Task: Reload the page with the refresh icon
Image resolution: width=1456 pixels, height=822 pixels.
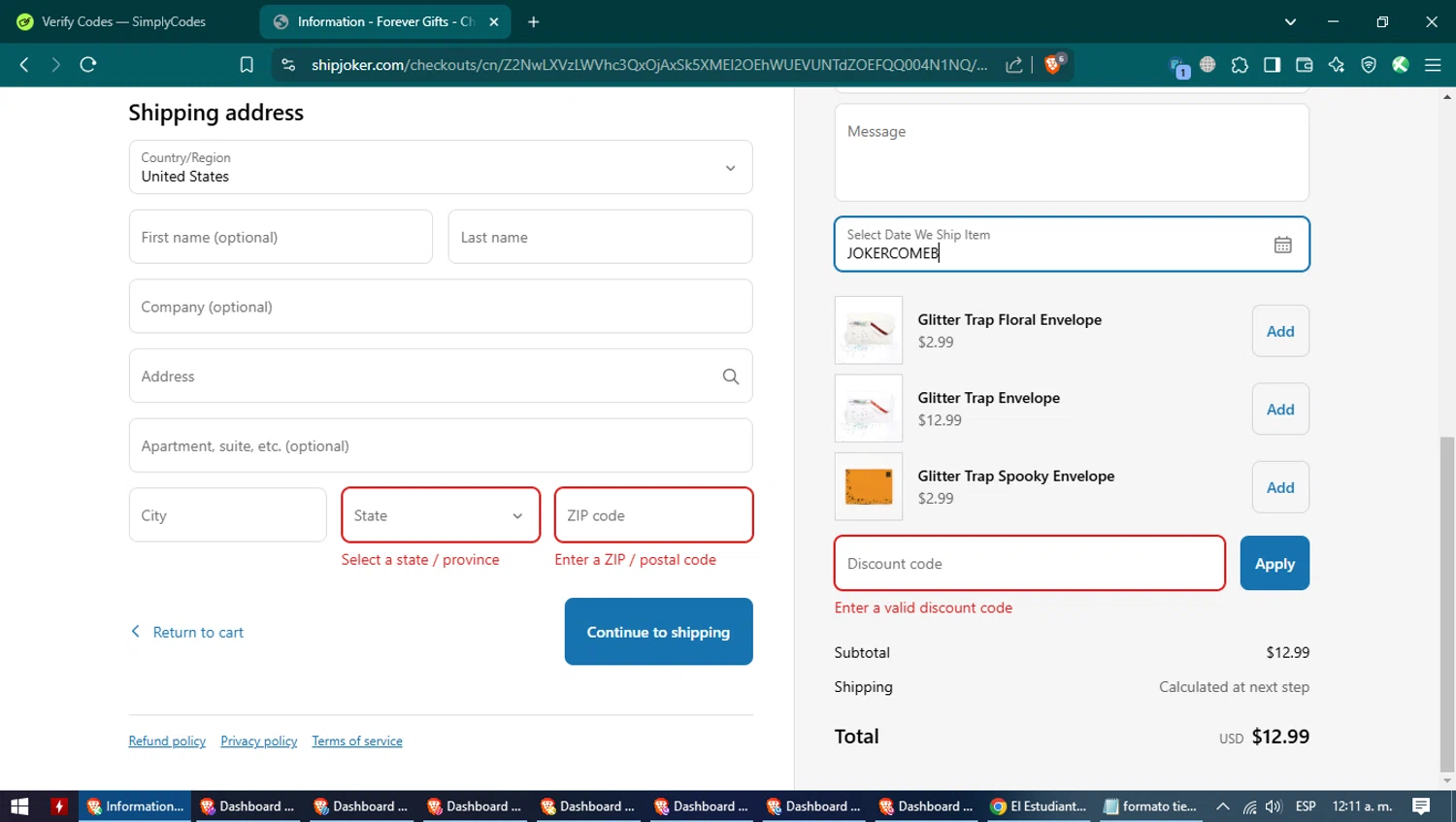Action: coord(88,65)
